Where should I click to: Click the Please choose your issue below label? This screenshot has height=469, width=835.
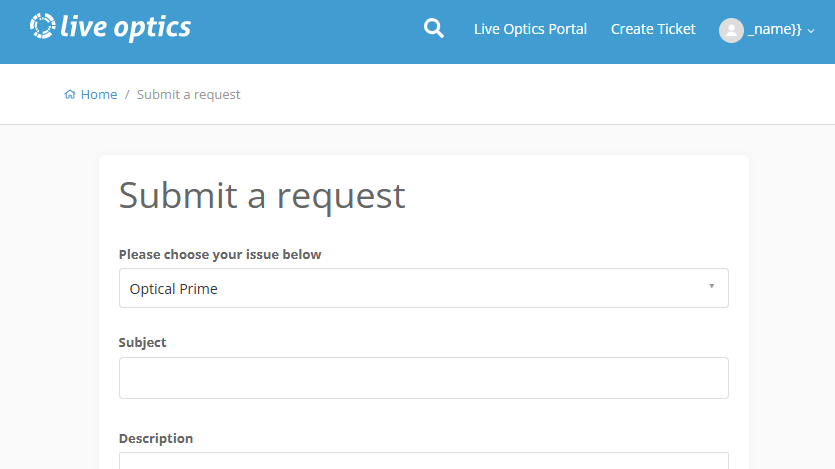pos(220,254)
